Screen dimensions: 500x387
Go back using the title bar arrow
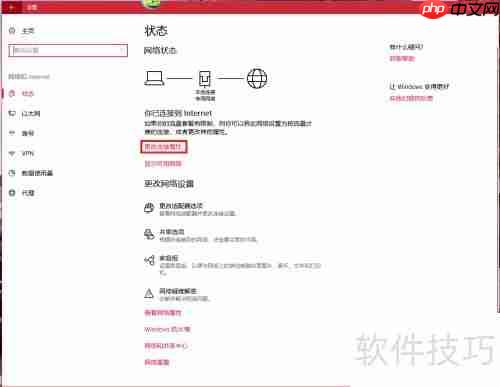click(x=11, y=7)
